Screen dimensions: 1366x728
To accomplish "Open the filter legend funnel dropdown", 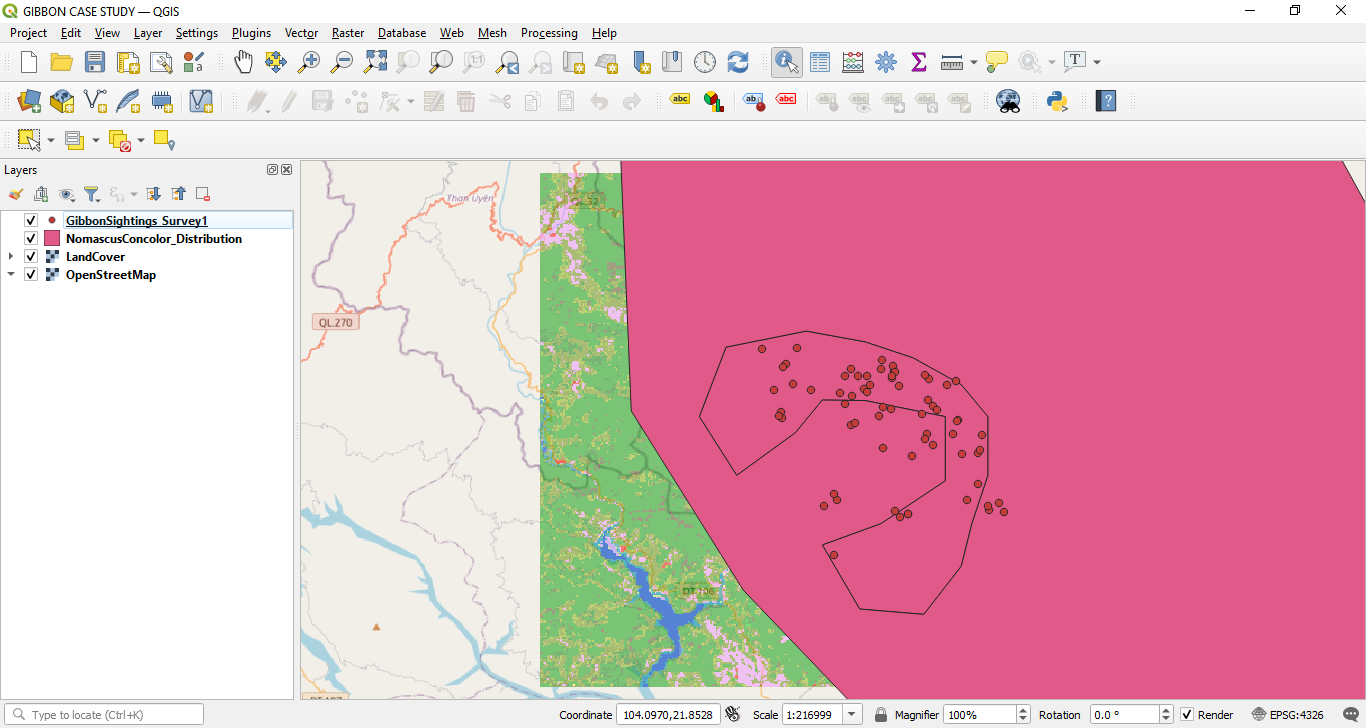I will (92, 194).
